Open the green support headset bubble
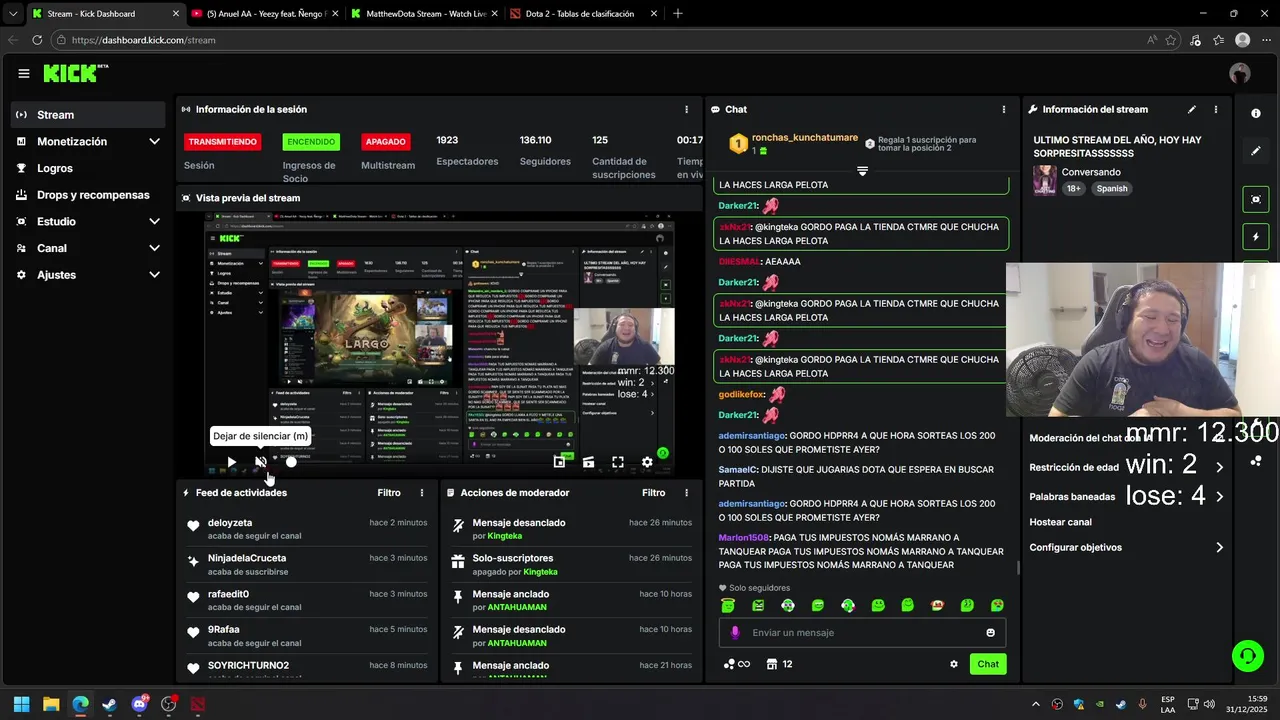 [1247, 656]
